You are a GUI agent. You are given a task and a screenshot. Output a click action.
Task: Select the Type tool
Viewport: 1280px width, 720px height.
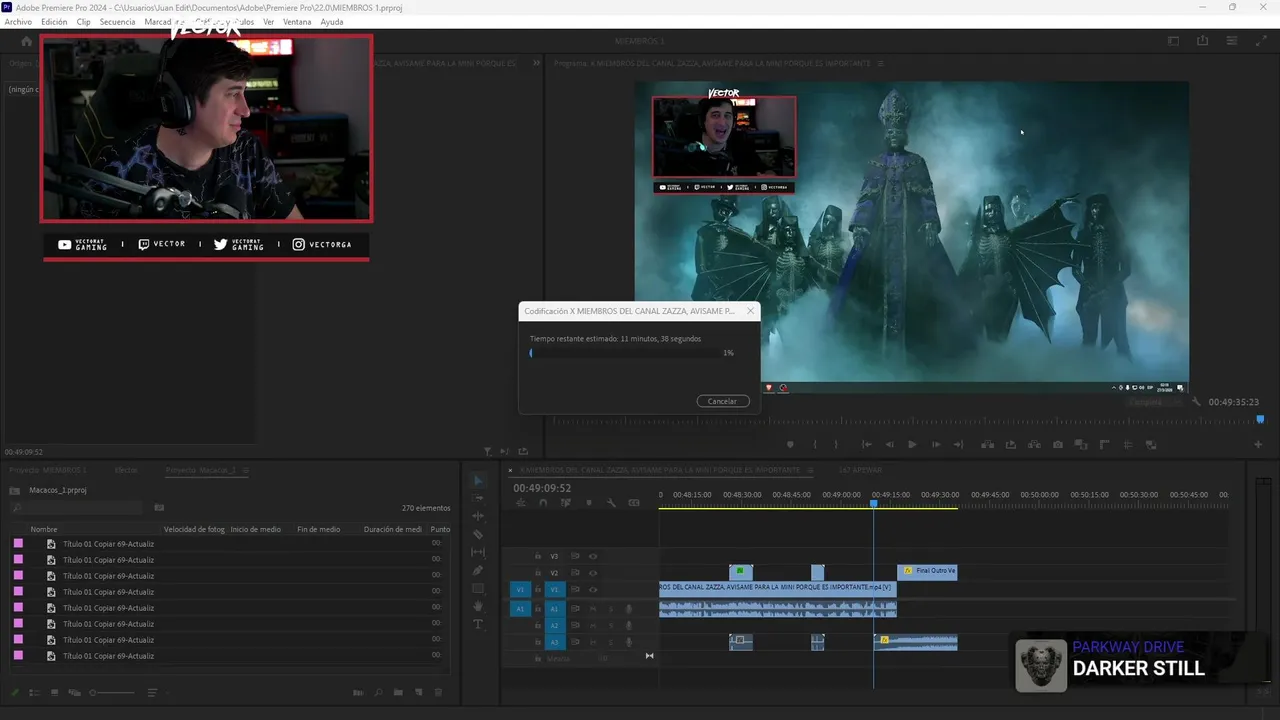tap(478, 624)
